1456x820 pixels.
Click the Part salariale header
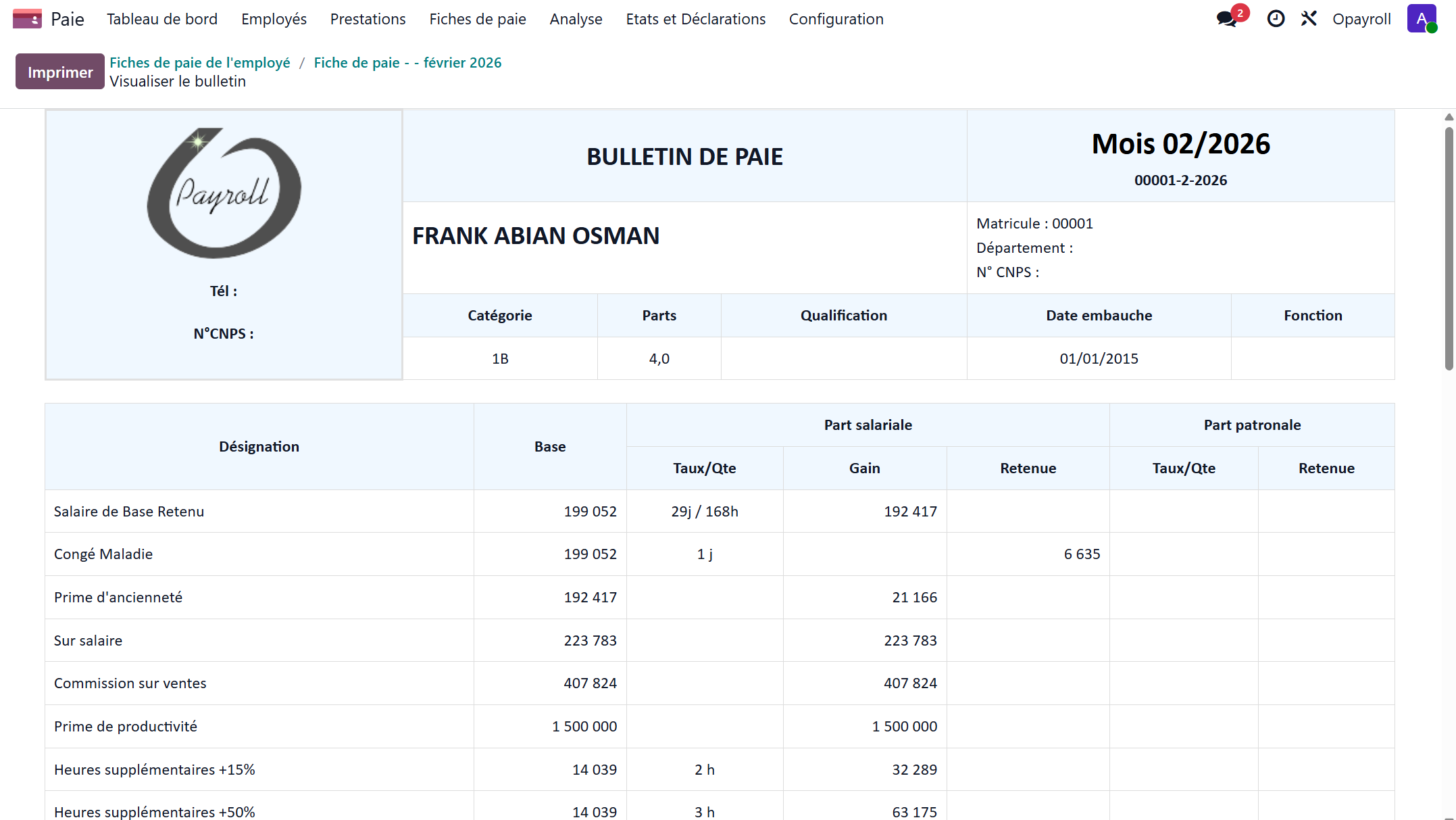coord(868,425)
